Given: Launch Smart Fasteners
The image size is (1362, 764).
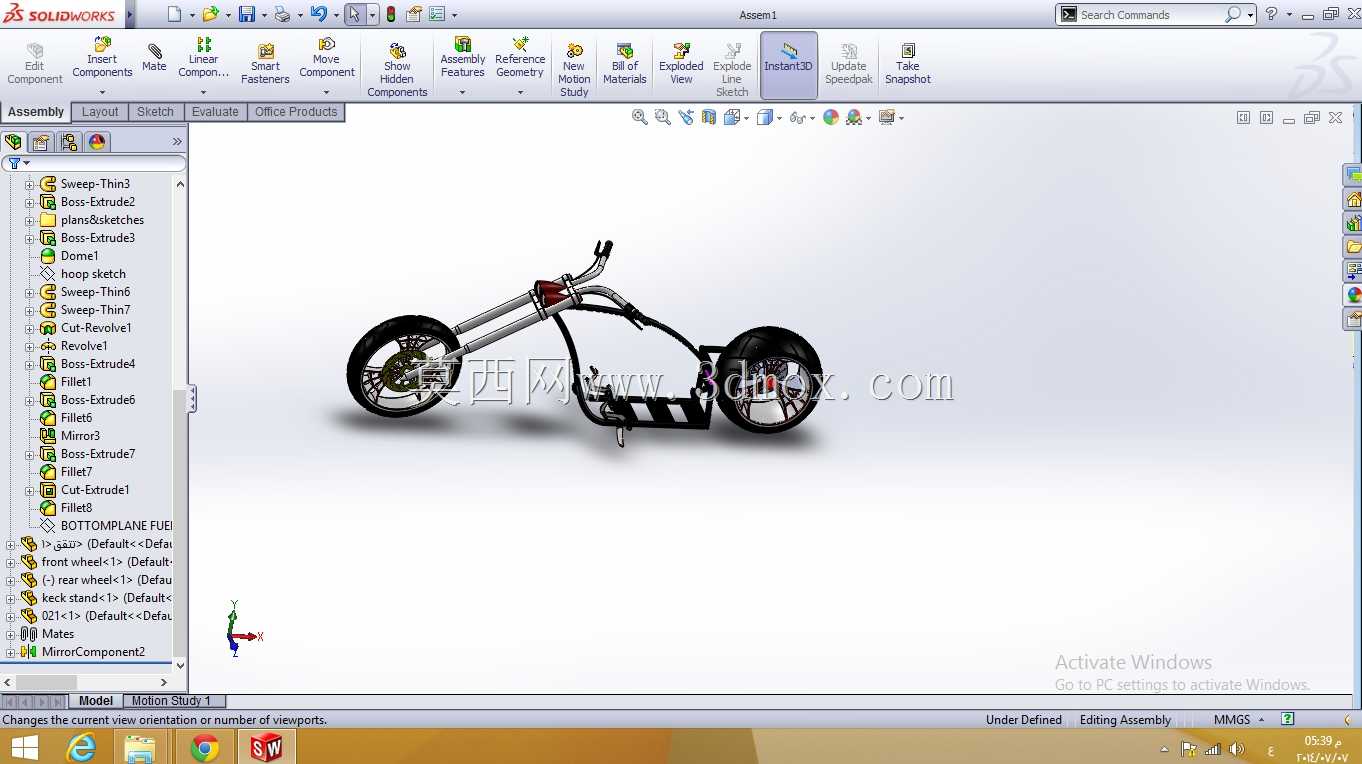Looking at the screenshot, I should [265, 65].
